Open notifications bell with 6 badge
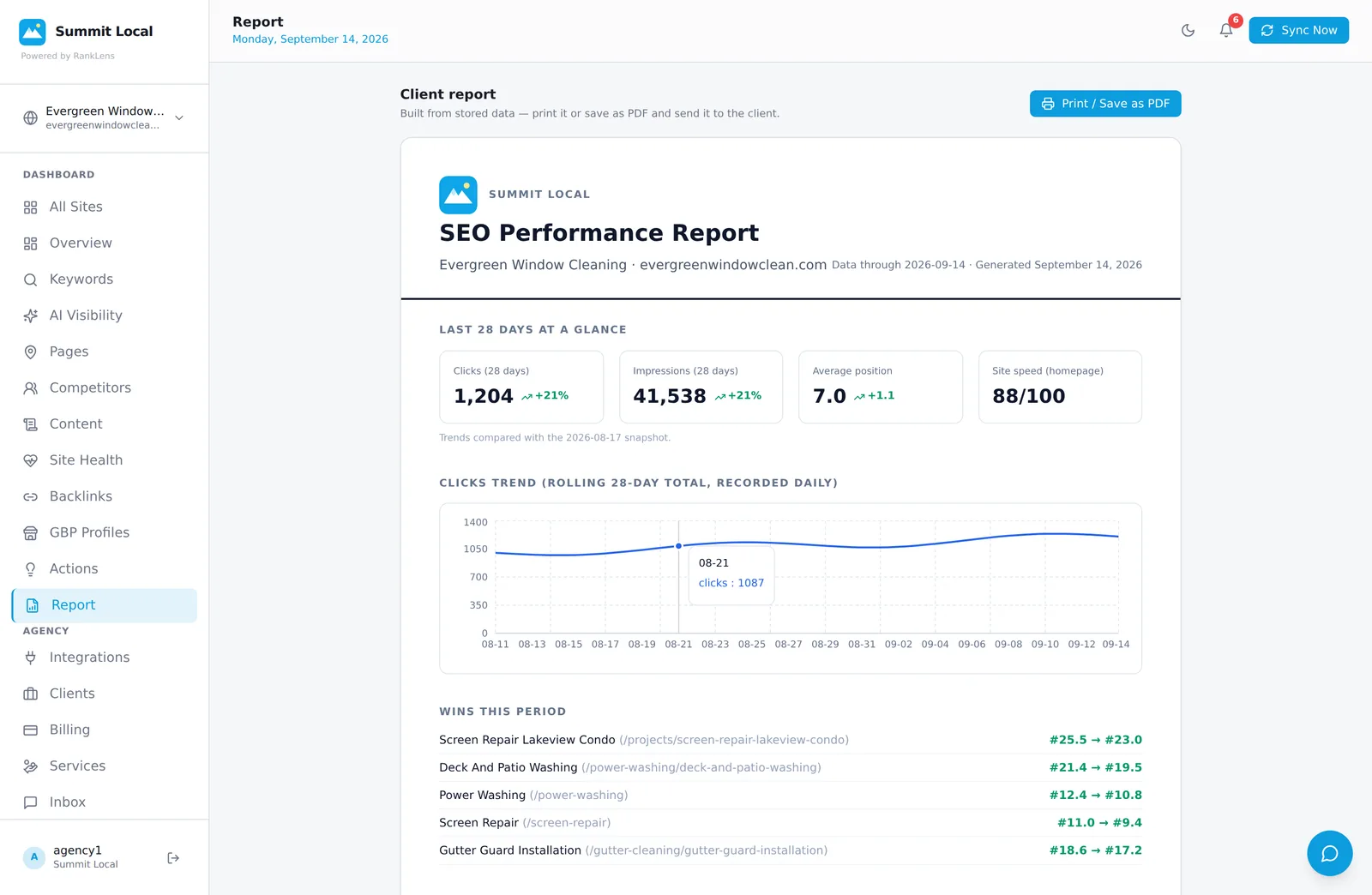The width and height of the screenshot is (1372, 895). pyautogui.click(x=1226, y=31)
